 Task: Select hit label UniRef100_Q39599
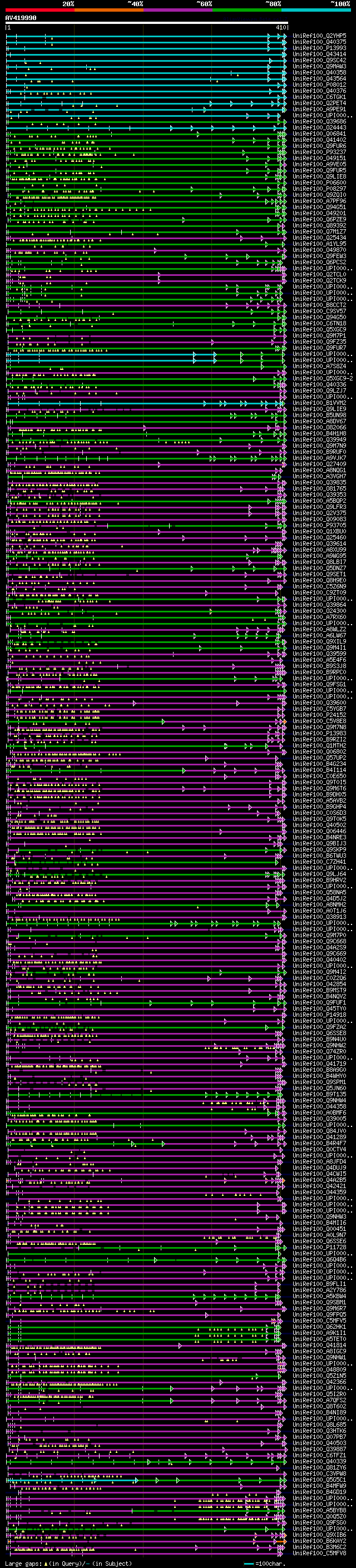click(x=319, y=654)
